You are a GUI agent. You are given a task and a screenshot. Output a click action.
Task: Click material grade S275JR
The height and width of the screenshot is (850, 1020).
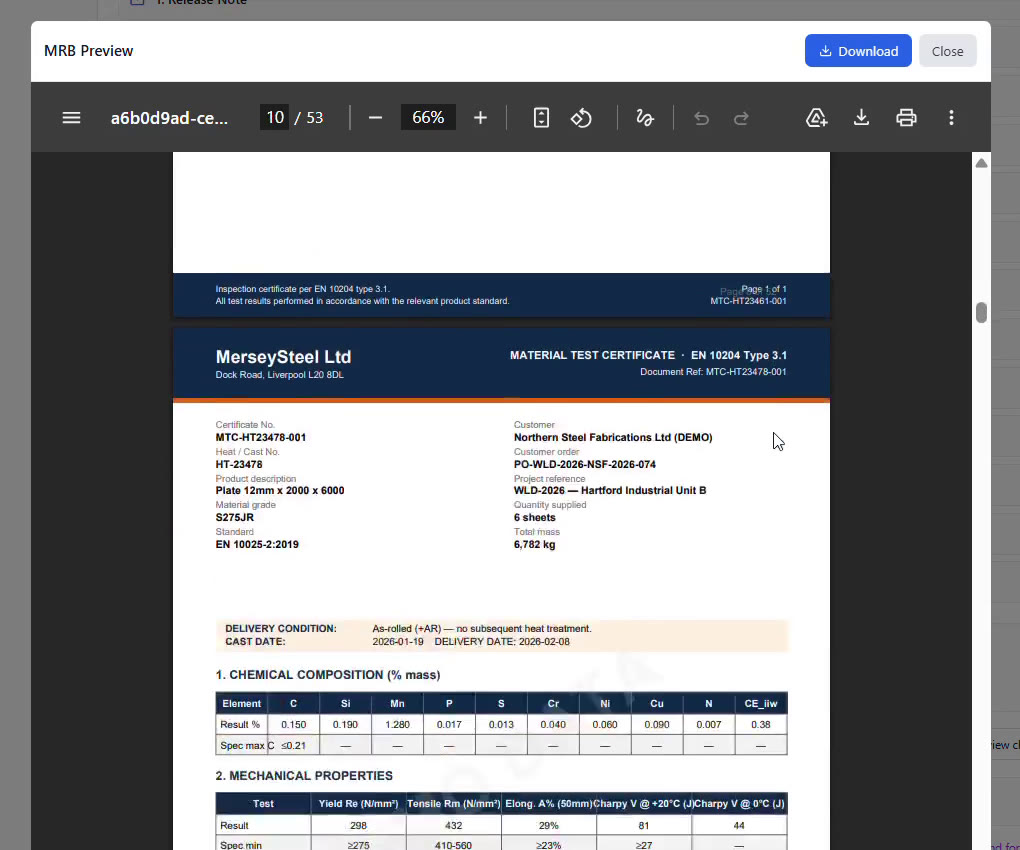coord(234,518)
